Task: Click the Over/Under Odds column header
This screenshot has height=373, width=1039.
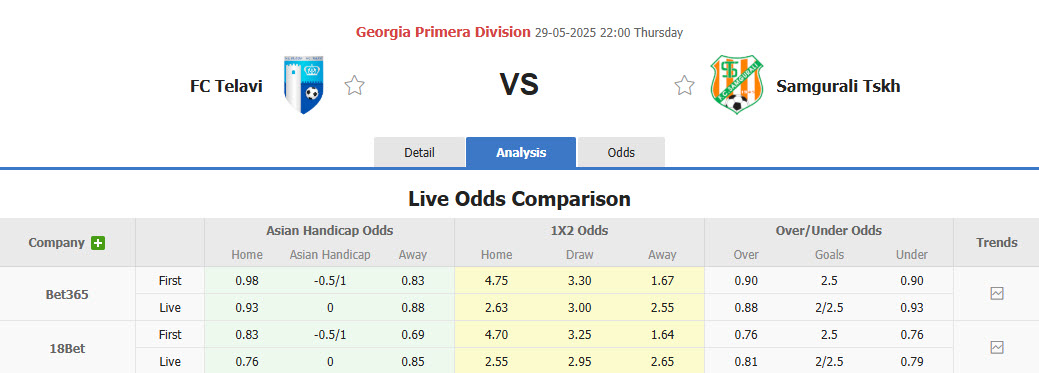Action: click(x=828, y=231)
